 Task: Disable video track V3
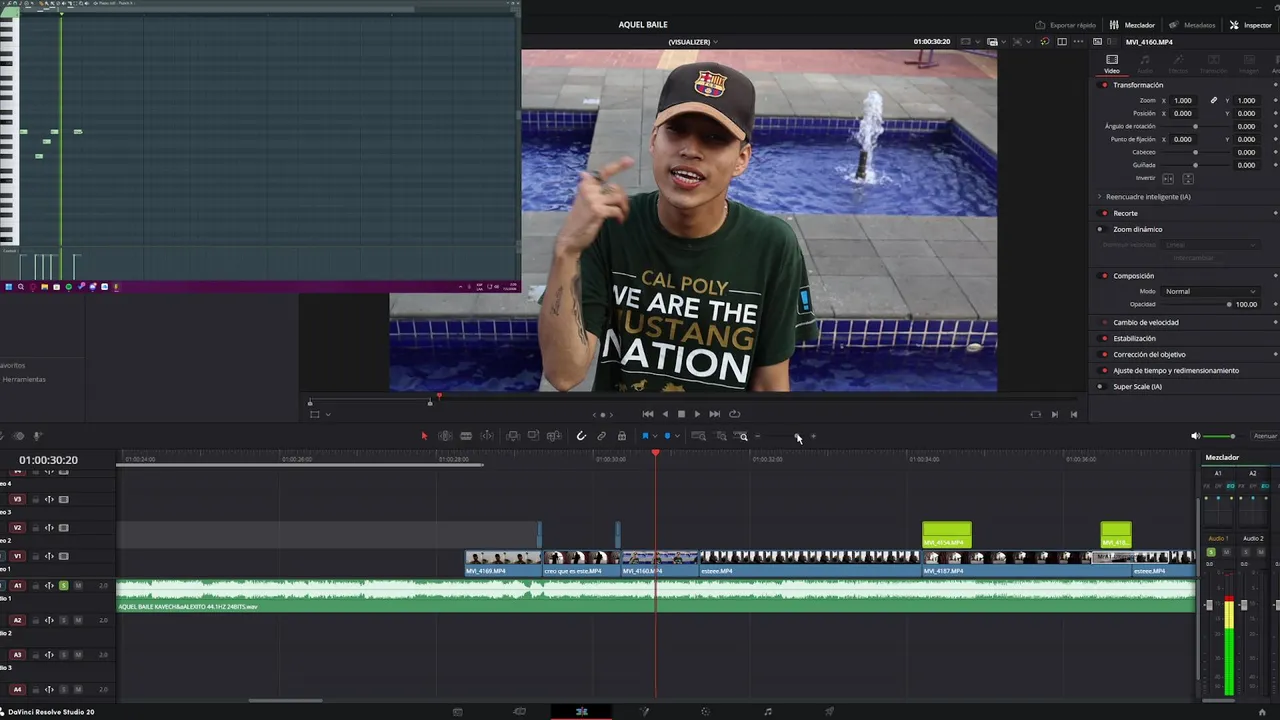point(64,499)
